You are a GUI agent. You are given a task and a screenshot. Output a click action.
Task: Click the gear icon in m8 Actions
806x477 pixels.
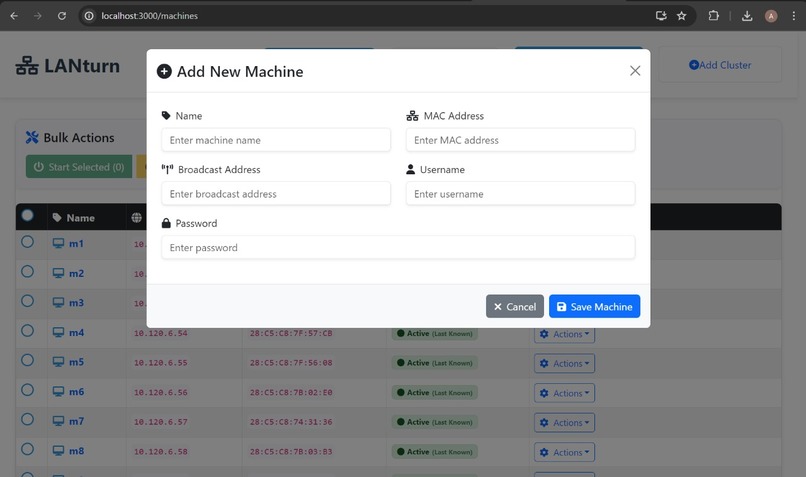544,452
